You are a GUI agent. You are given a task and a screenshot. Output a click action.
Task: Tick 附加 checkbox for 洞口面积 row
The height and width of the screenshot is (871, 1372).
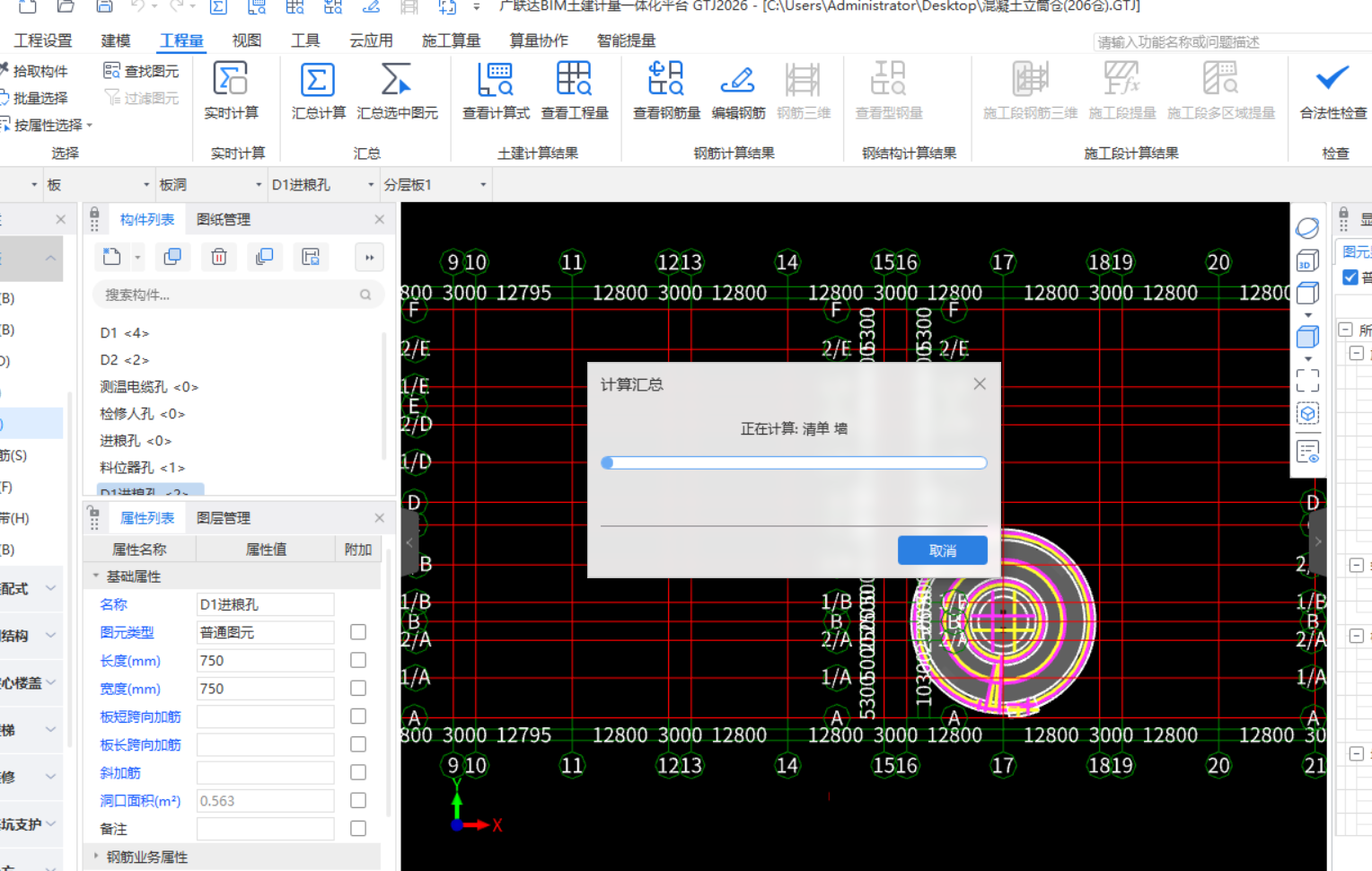(358, 800)
